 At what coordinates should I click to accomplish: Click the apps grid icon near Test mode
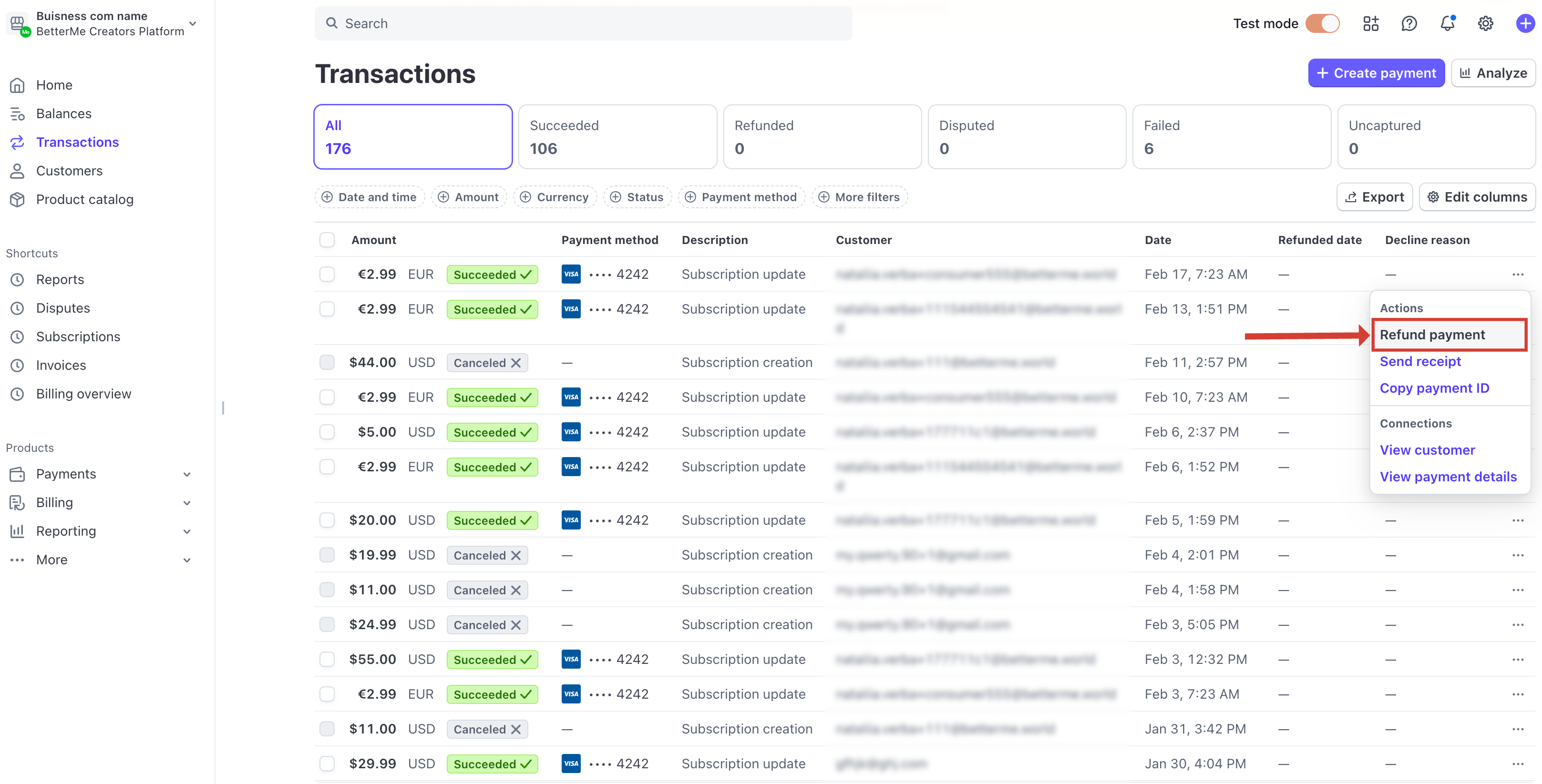(x=1371, y=23)
